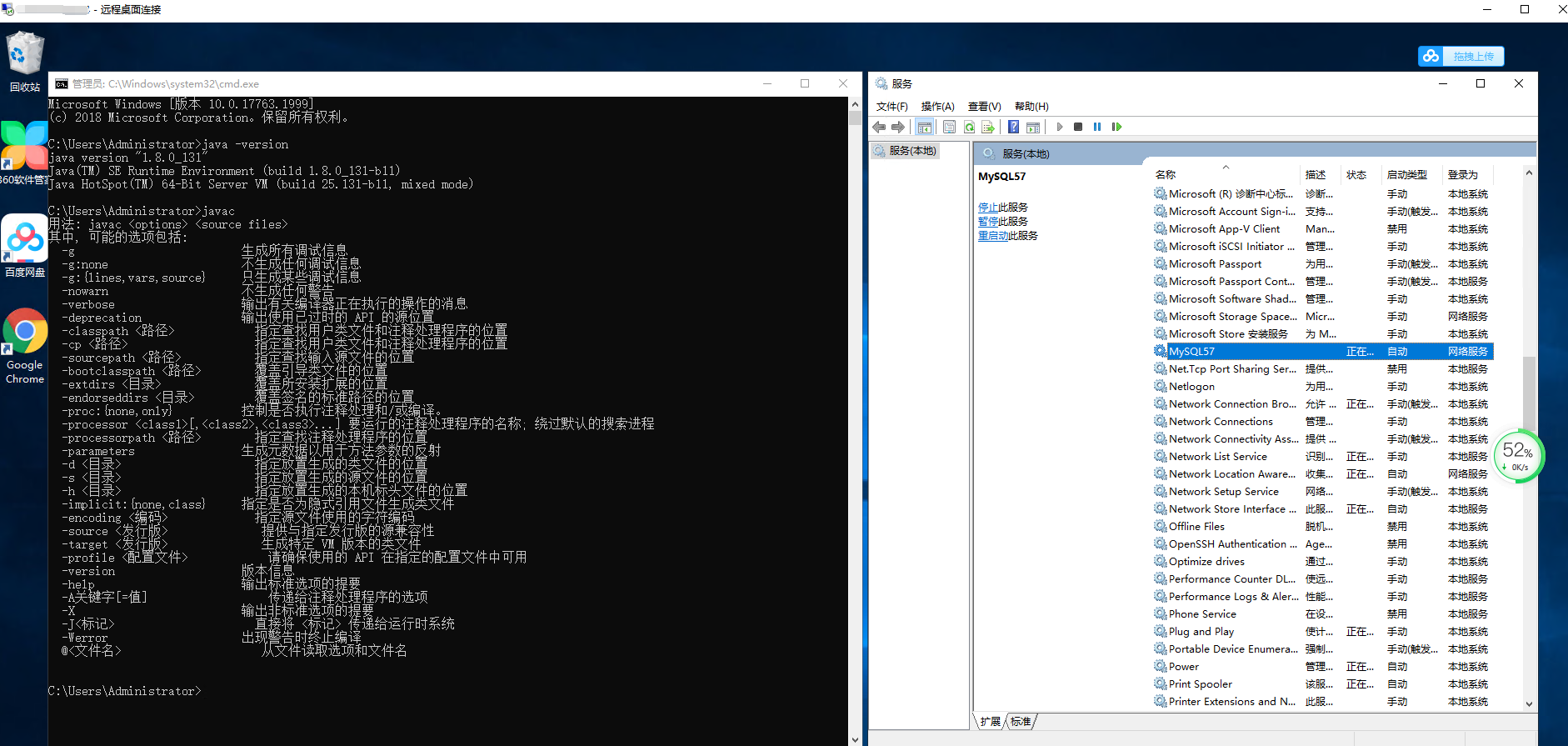Viewport: 1568px width, 746px height.
Task: Select the Network List Service row
Action: pos(1323,457)
